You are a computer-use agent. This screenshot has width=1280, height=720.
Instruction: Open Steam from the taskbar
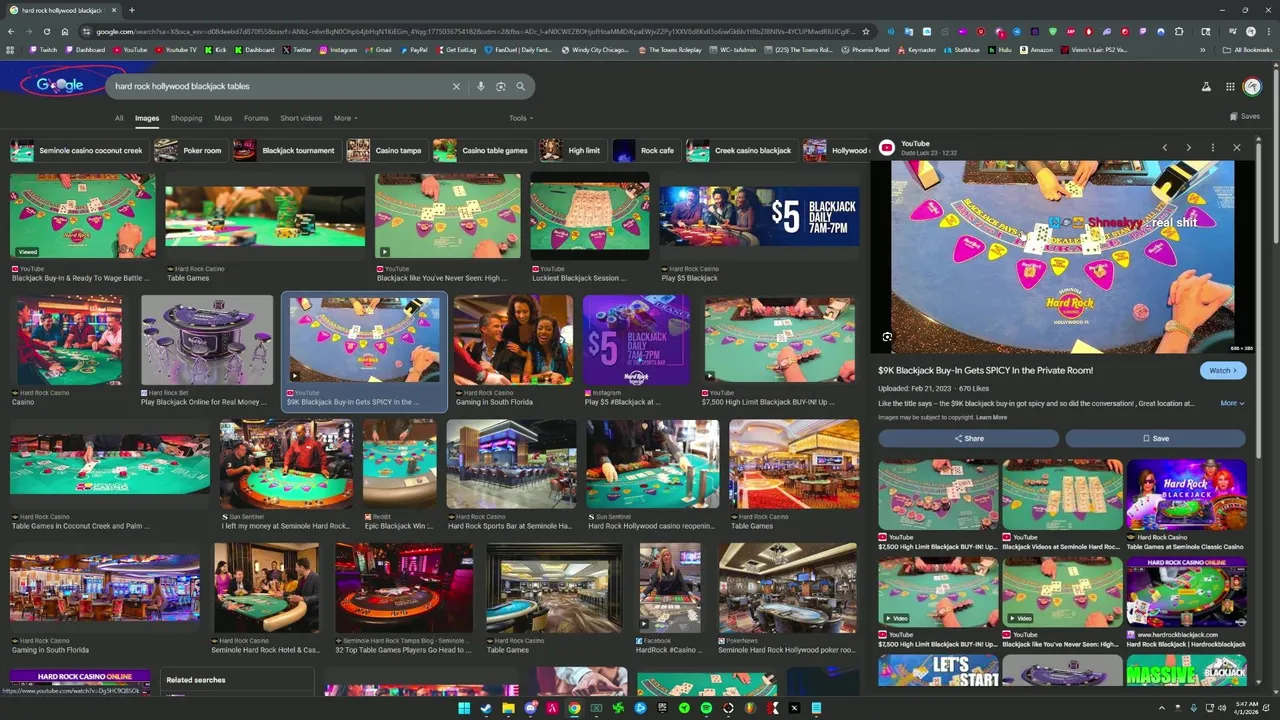(x=486, y=708)
